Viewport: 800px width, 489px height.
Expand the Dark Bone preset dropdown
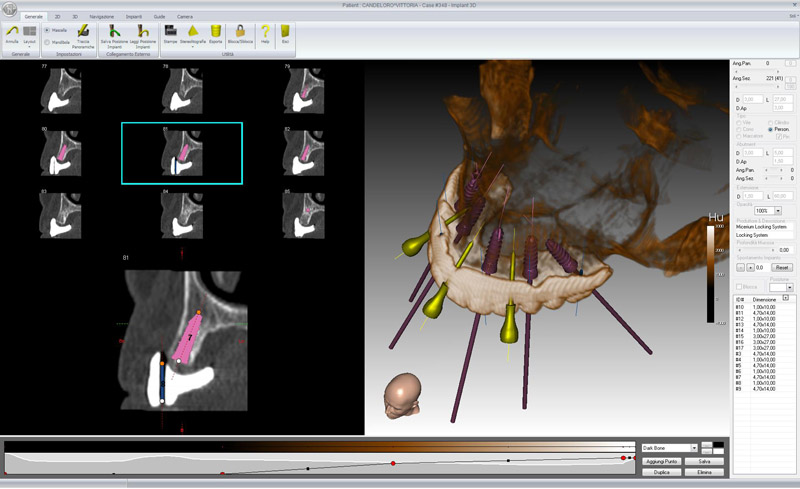coord(692,448)
